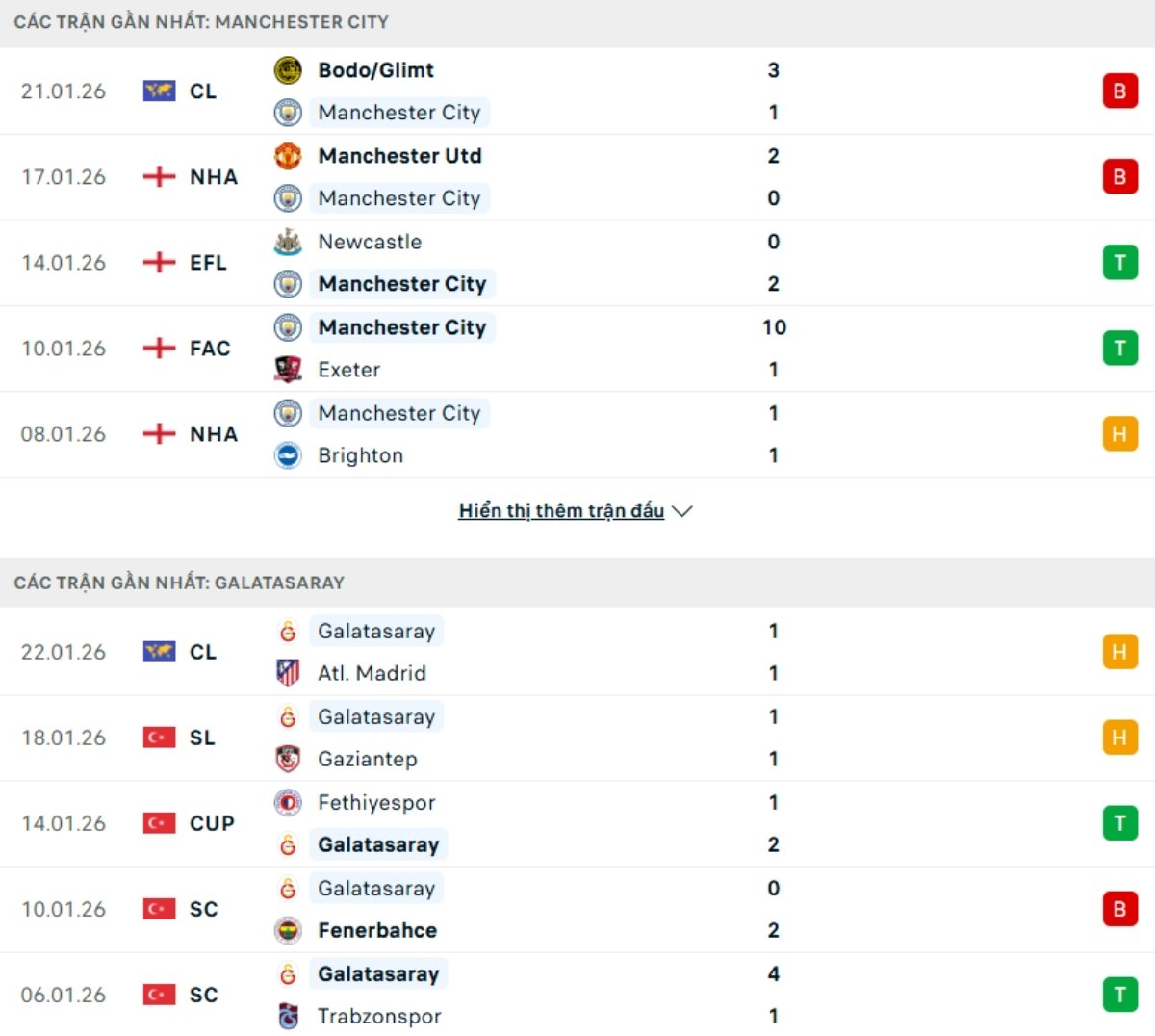This screenshot has width=1155, height=1036.
Task: Click the Bodo/Glimt club crest
Action: tap(288, 69)
